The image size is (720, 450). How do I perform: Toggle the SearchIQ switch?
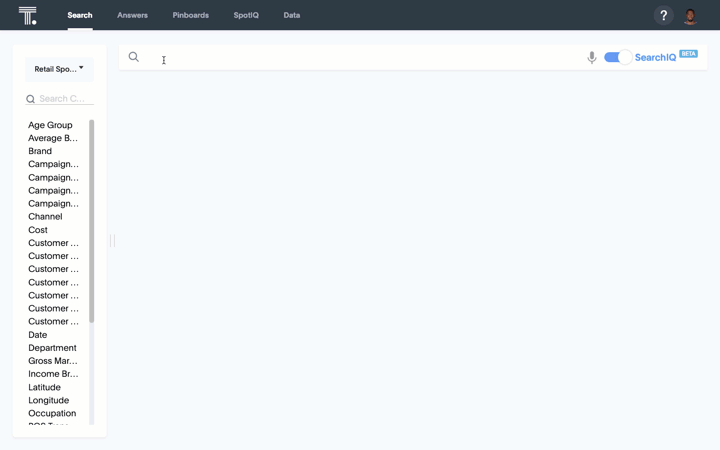(x=618, y=57)
